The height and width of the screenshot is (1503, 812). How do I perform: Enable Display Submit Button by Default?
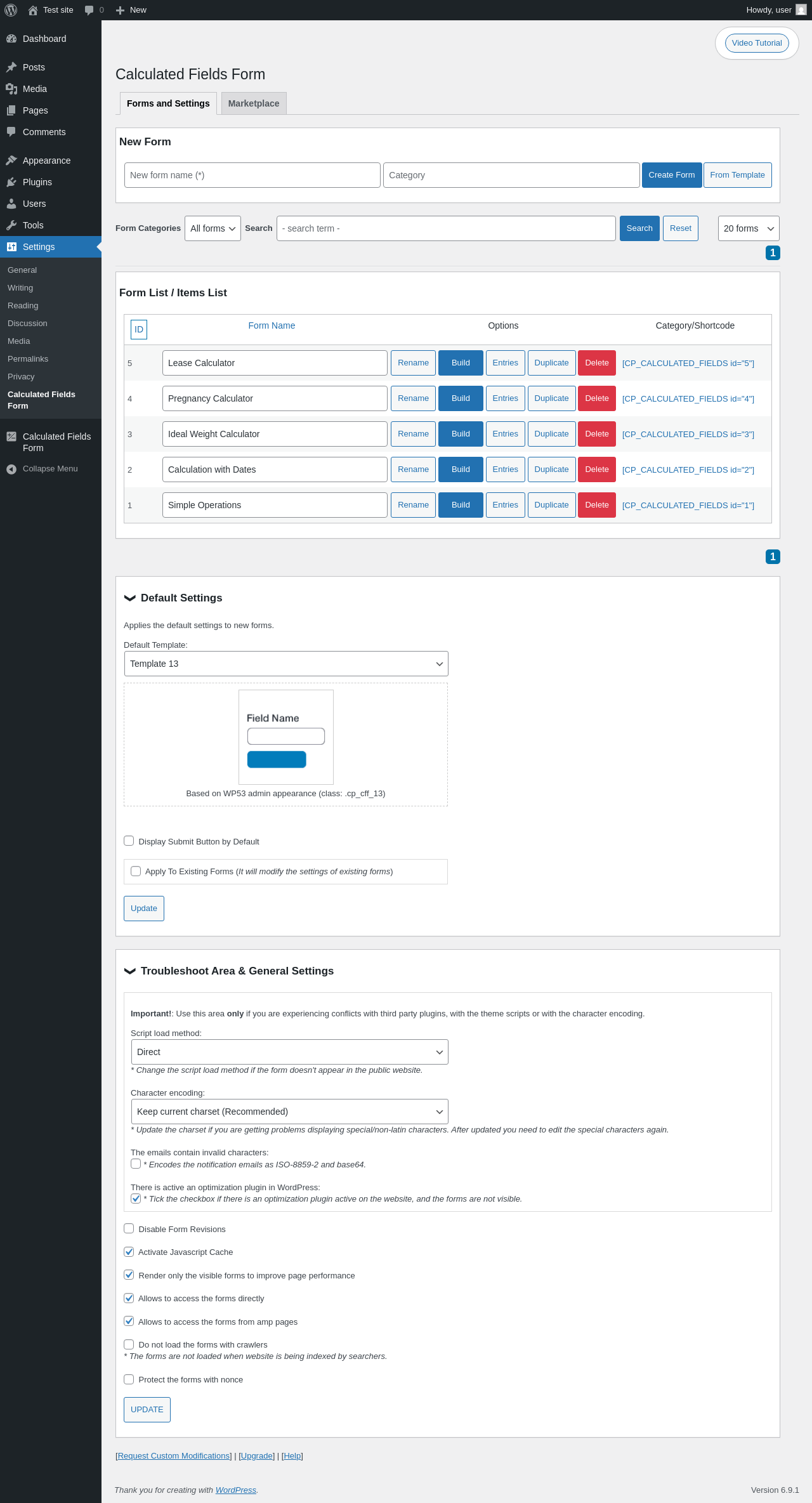129,841
